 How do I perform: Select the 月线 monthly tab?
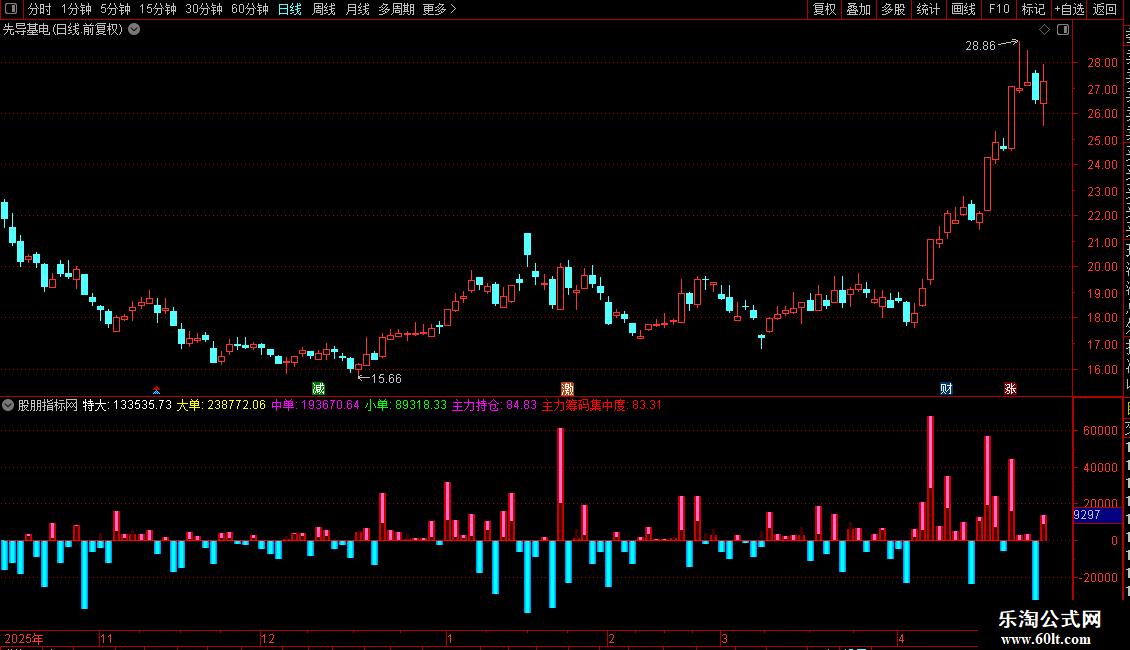357,9
